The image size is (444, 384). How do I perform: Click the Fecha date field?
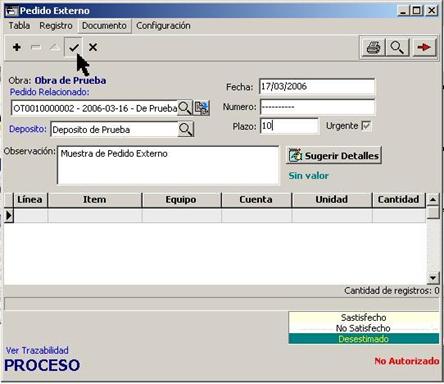(317, 87)
